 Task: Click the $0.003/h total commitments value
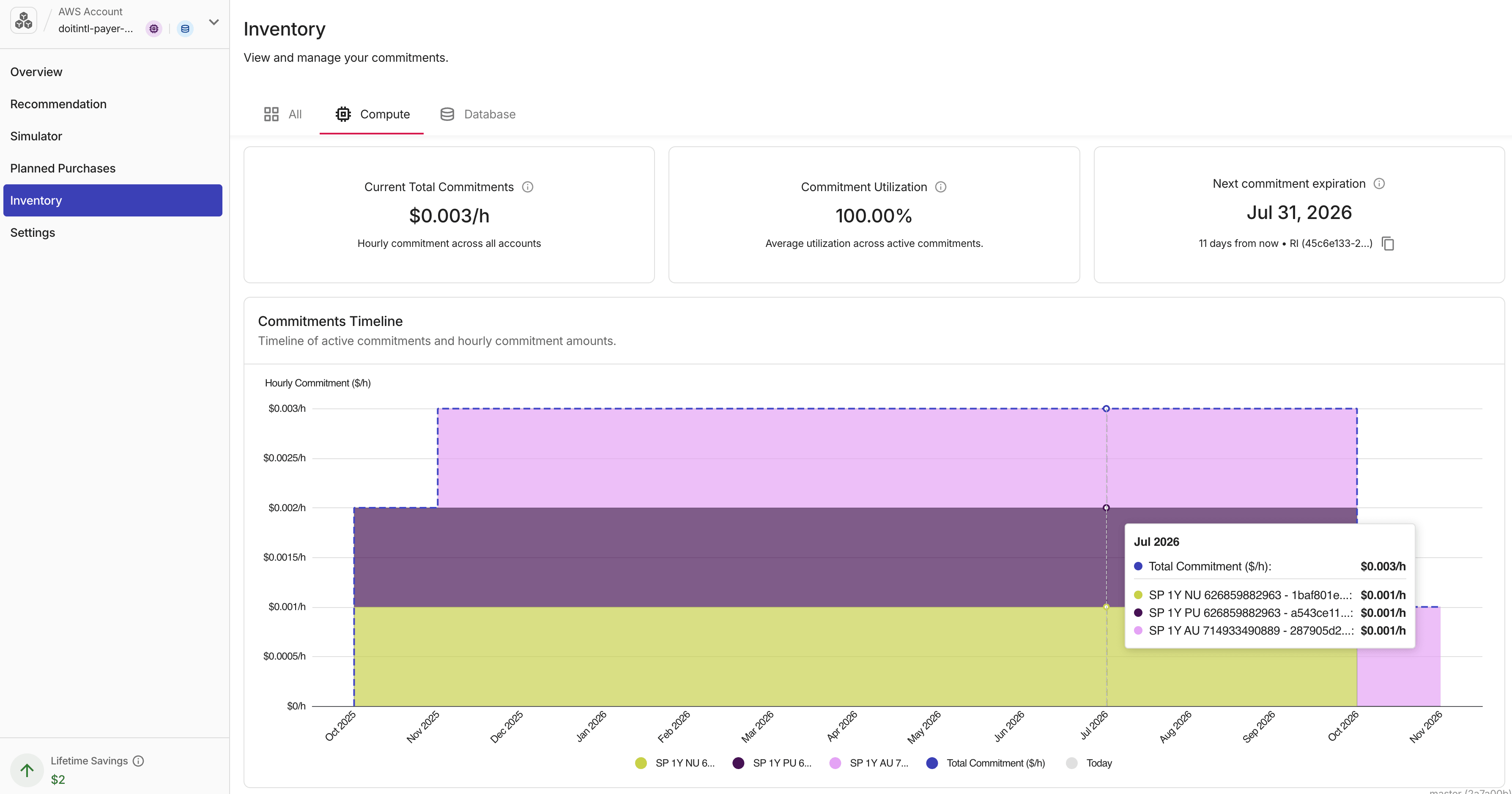pos(449,216)
